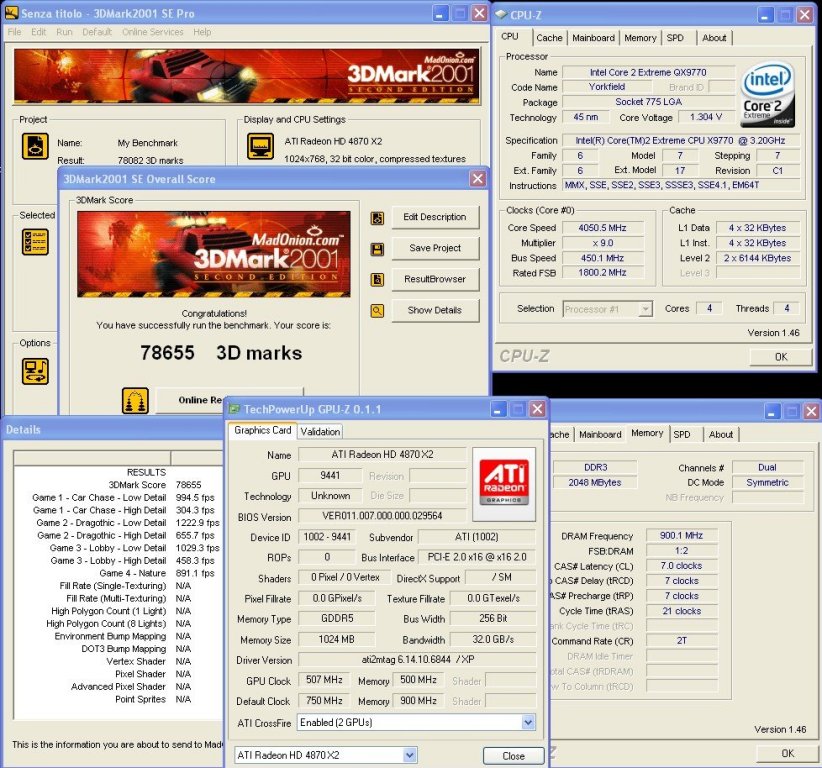
Task: Click the Show Details button
Action: pyautogui.click(x=435, y=310)
